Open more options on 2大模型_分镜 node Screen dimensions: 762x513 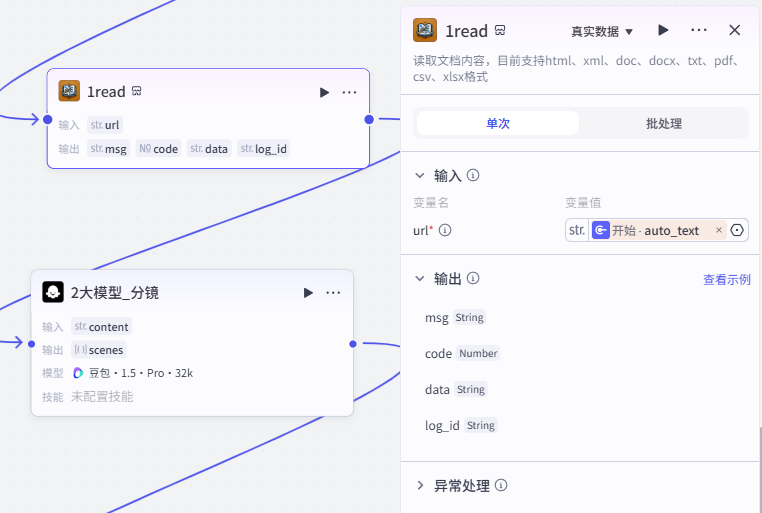click(x=333, y=292)
